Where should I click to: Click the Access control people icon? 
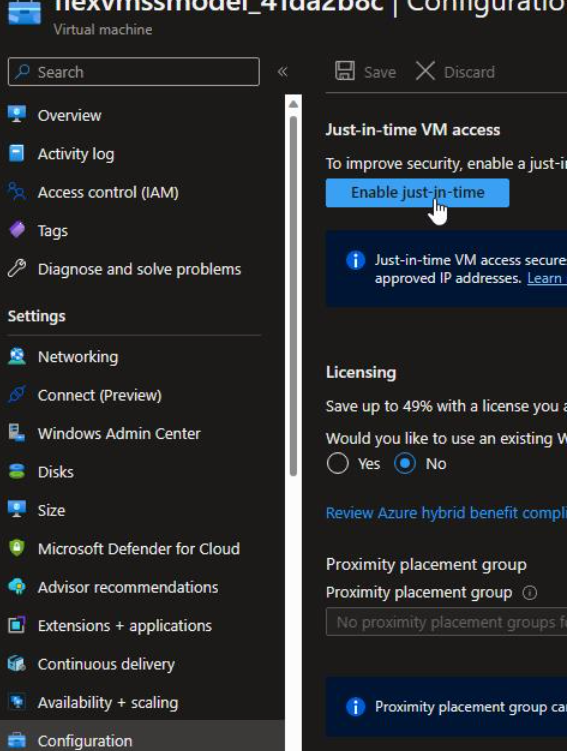pos(17,192)
